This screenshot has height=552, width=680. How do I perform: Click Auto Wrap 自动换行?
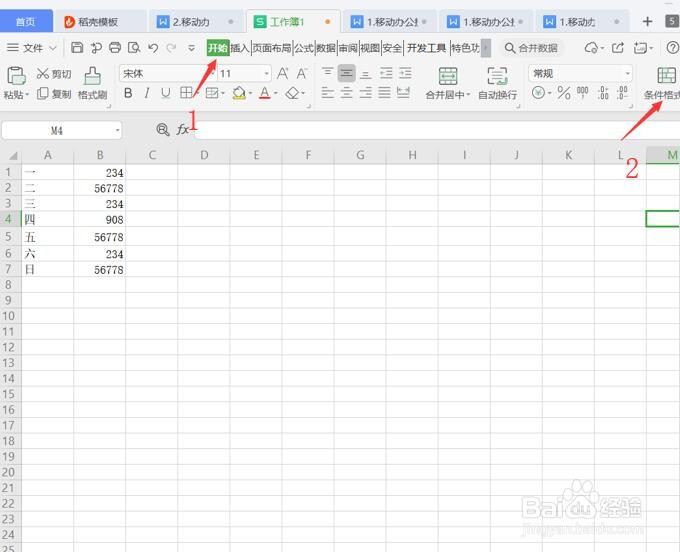[497, 84]
